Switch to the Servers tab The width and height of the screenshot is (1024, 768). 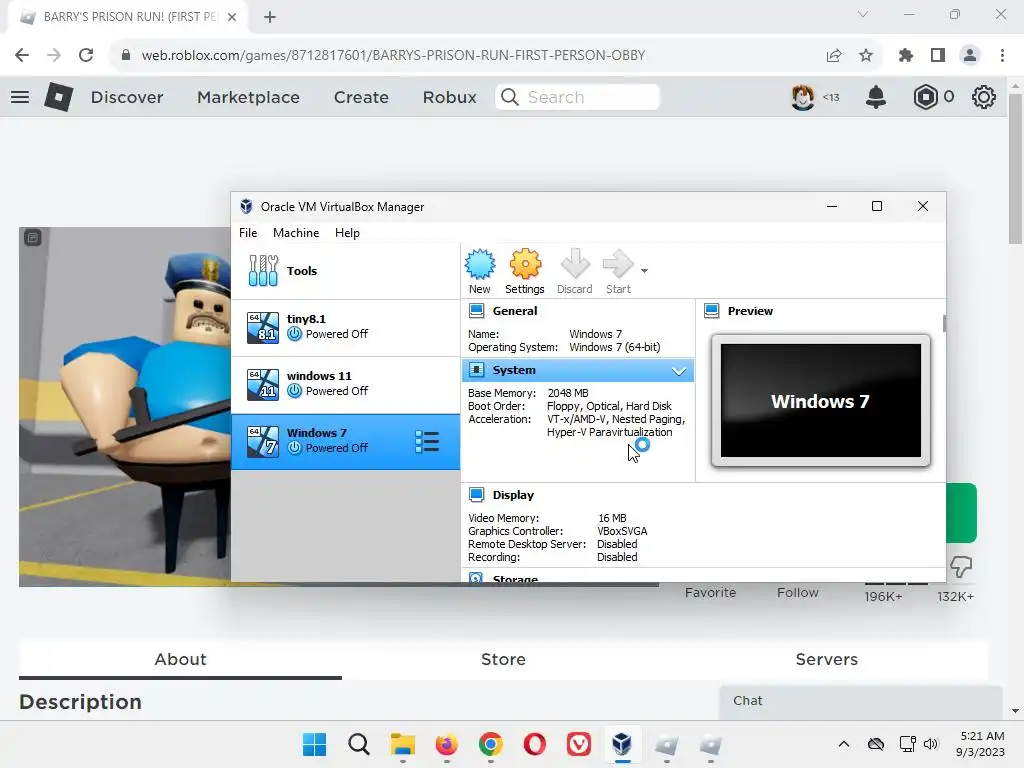pyautogui.click(x=826, y=660)
